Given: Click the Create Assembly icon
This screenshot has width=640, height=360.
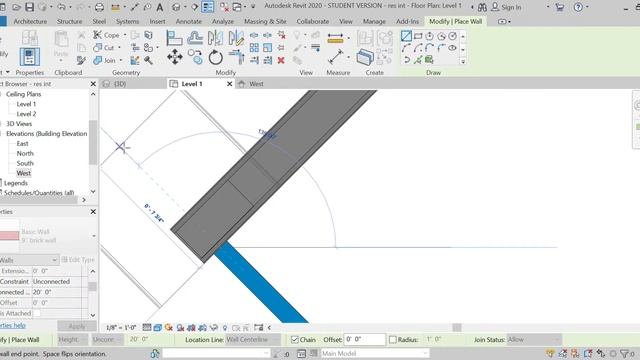Looking at the screenshot, I should pyautogui.click(x=364, y=38).
